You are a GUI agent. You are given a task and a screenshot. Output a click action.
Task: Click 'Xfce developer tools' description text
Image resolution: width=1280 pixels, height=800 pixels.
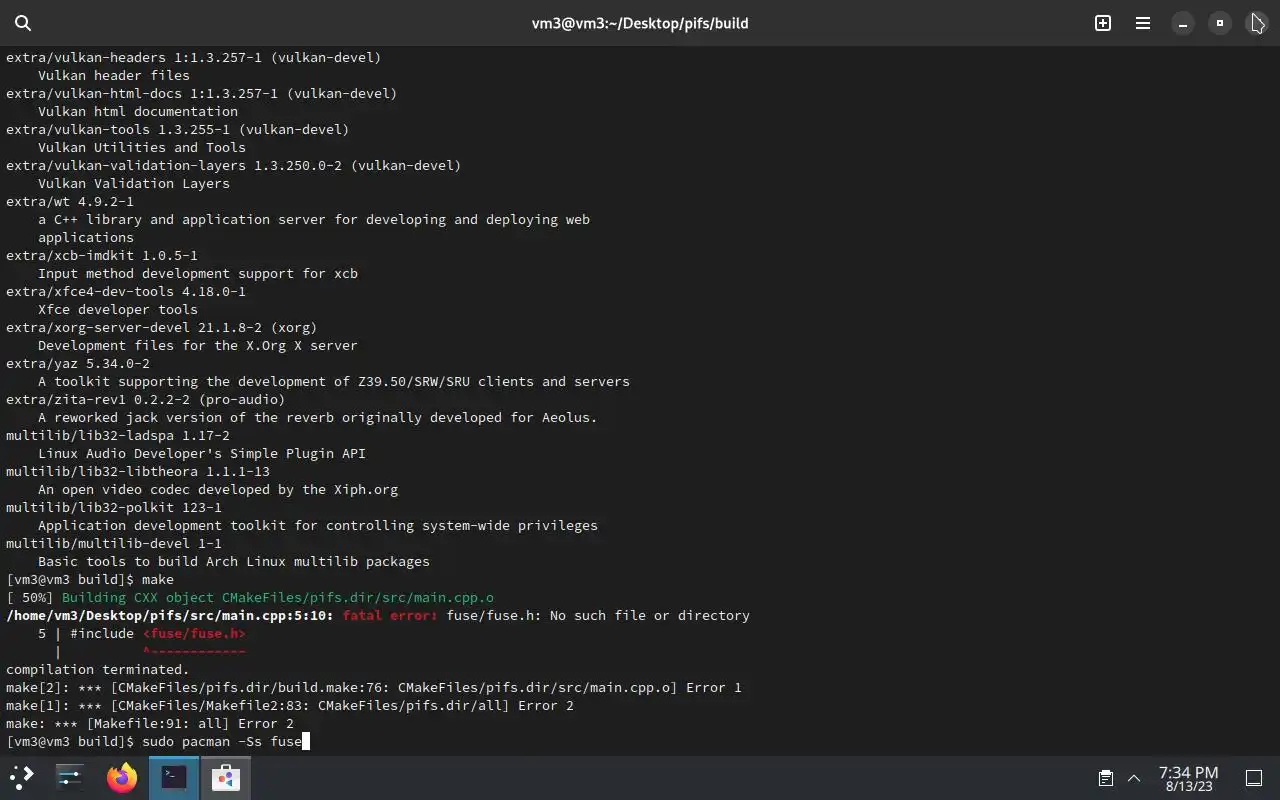pyautogui.click(x=118, y=309)
